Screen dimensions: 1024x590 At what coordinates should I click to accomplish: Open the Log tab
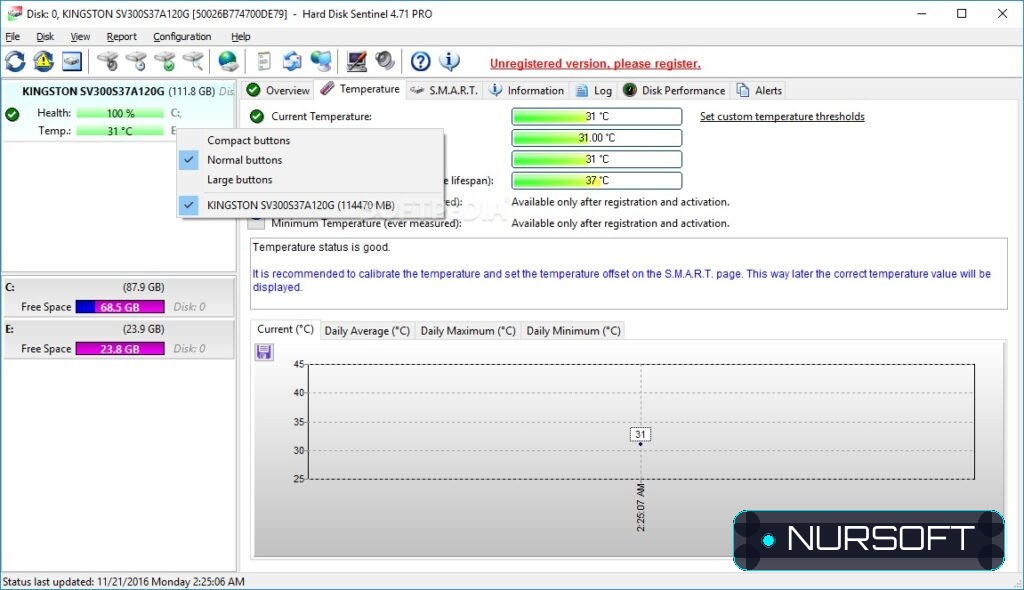(594, 90)
